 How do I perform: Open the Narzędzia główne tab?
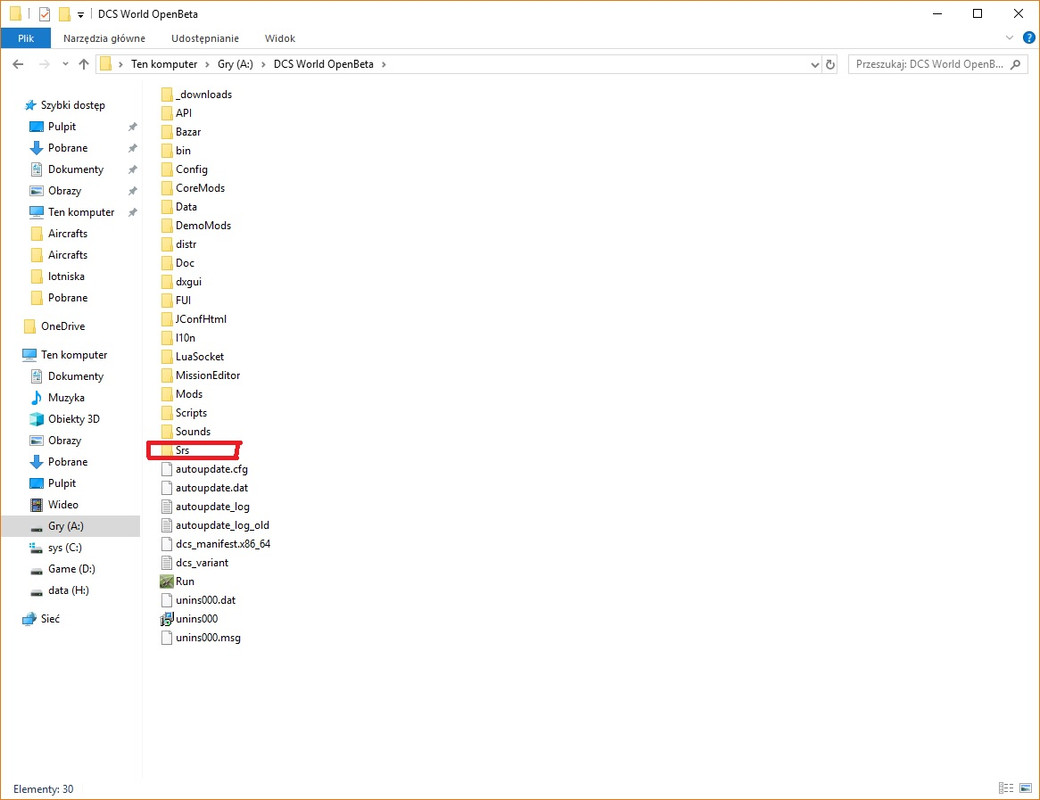coord(104,38)
